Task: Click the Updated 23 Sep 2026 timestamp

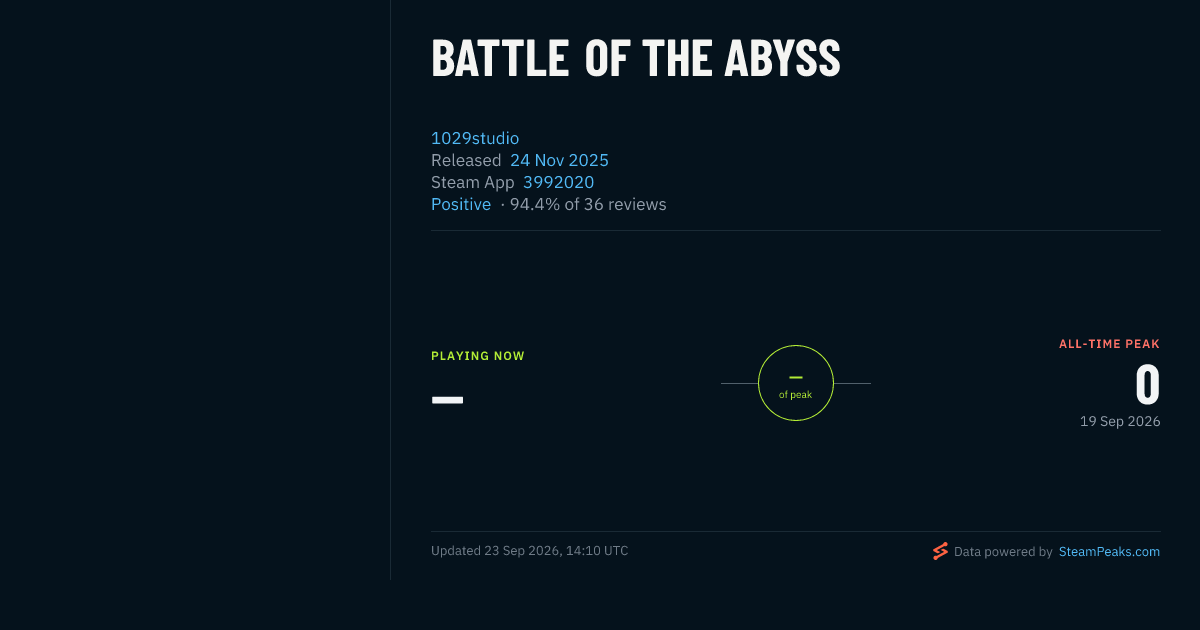Action: 530,550
